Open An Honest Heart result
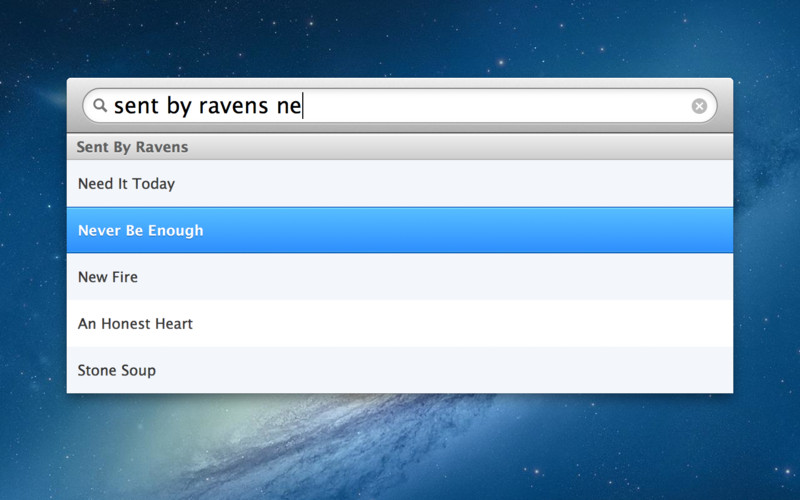This screenshot has height=500, width=800. 399,323
